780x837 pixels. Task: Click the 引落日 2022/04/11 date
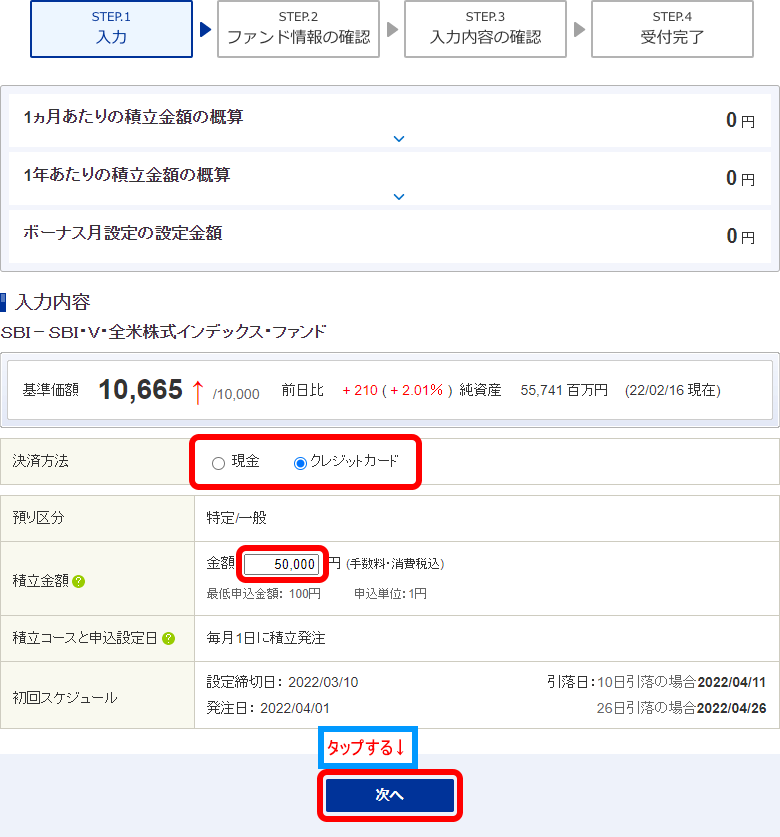tap(731, 682)
